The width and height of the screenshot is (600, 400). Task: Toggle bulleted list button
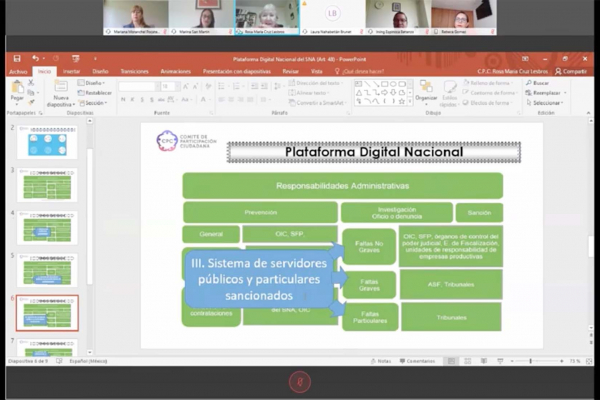pos(222,87)
